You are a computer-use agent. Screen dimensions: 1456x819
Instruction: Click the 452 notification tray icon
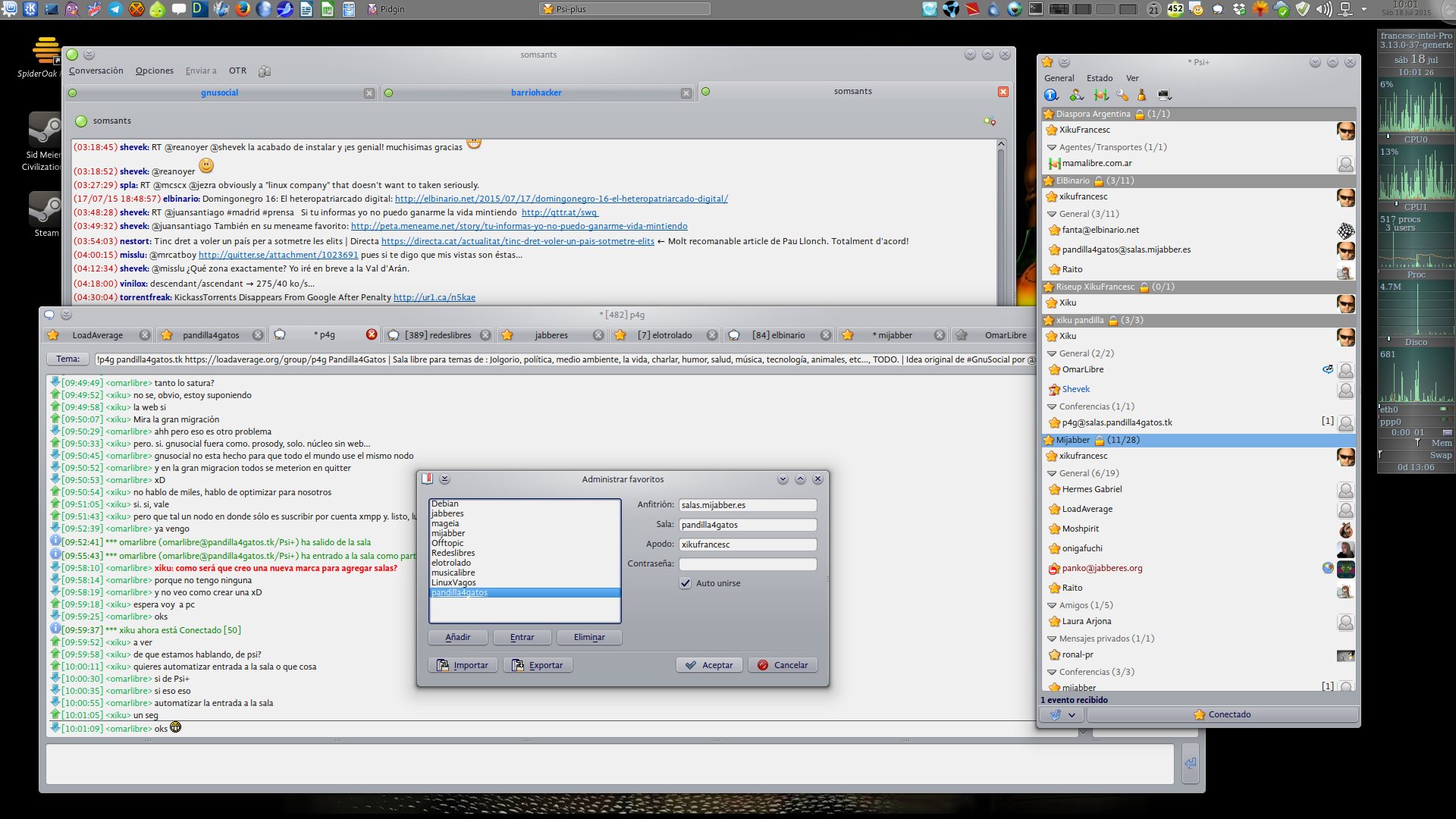[x=1175, y=9]
